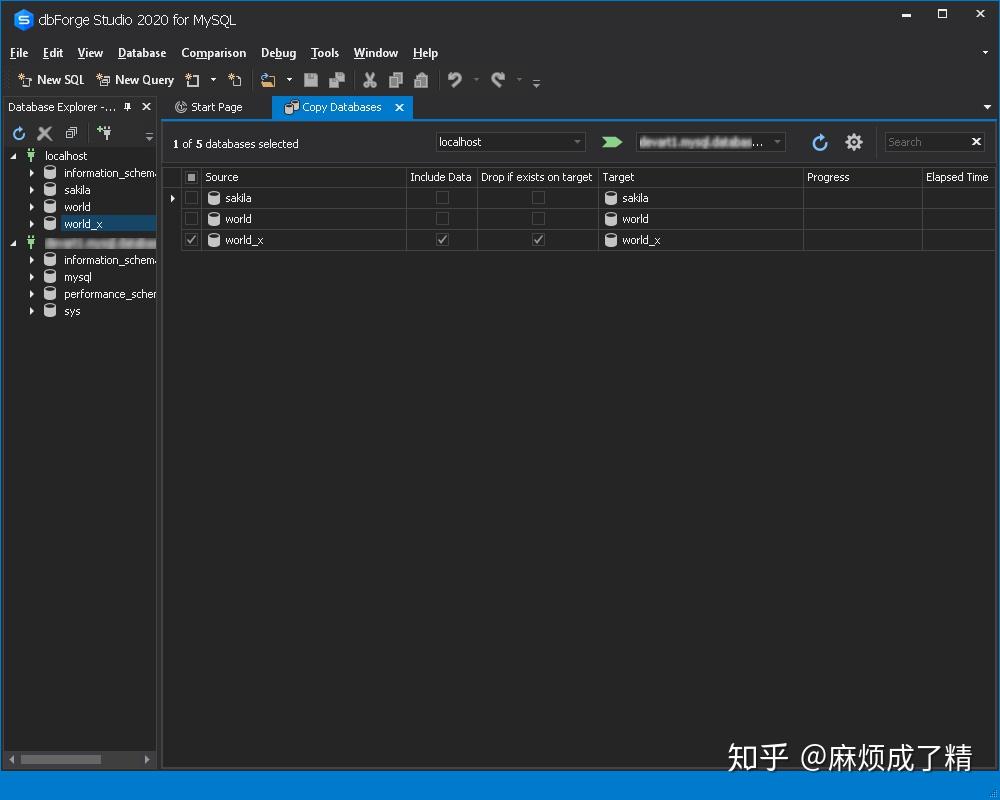The height and width of the screenshot is (800, 1000).
Task: Expand the sakila database node
Action: (x=31, y=189)
